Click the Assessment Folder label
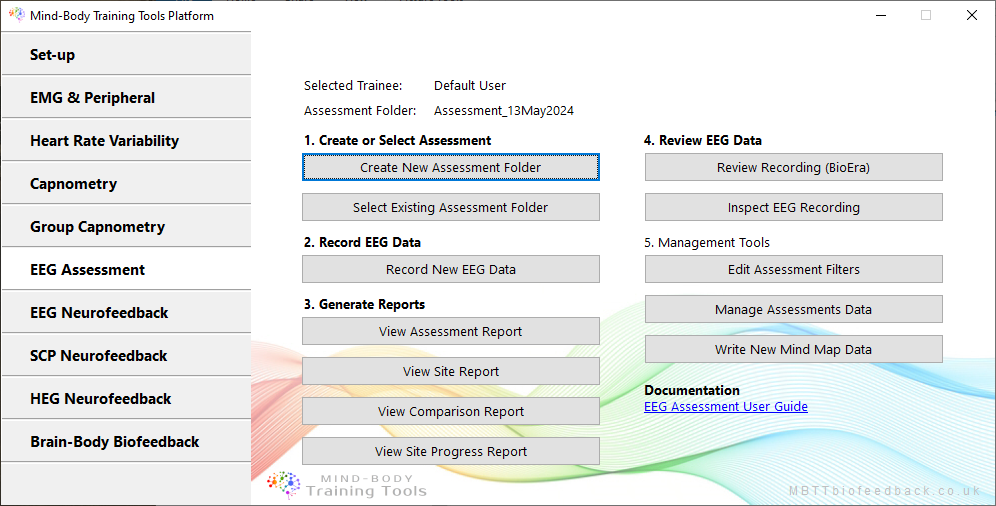 tap(360, 110)
